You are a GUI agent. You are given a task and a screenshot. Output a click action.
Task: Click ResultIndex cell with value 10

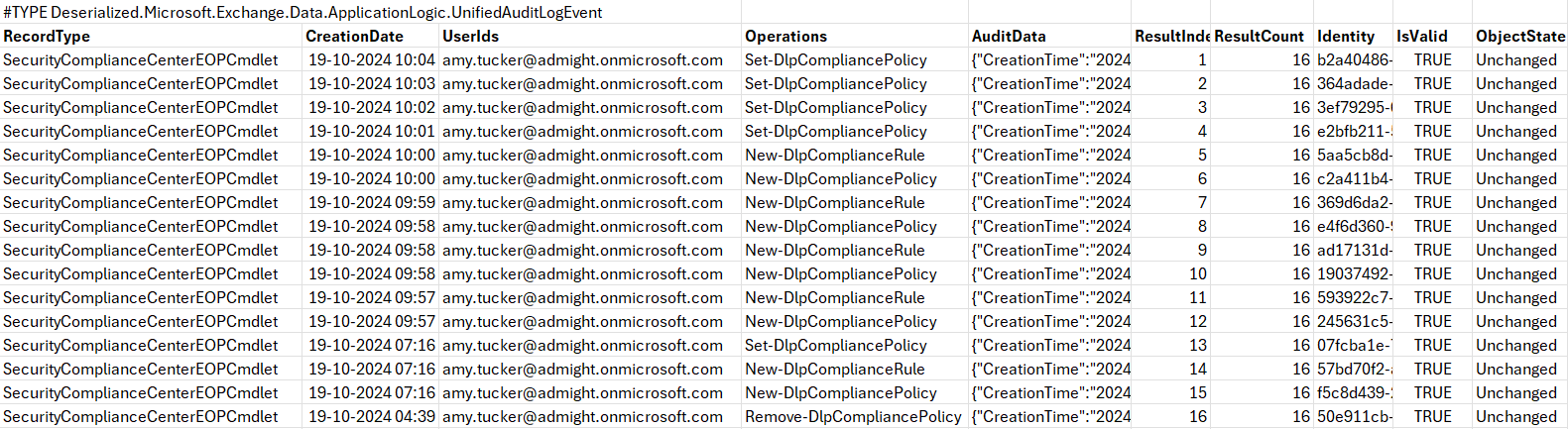[1171, 274]
